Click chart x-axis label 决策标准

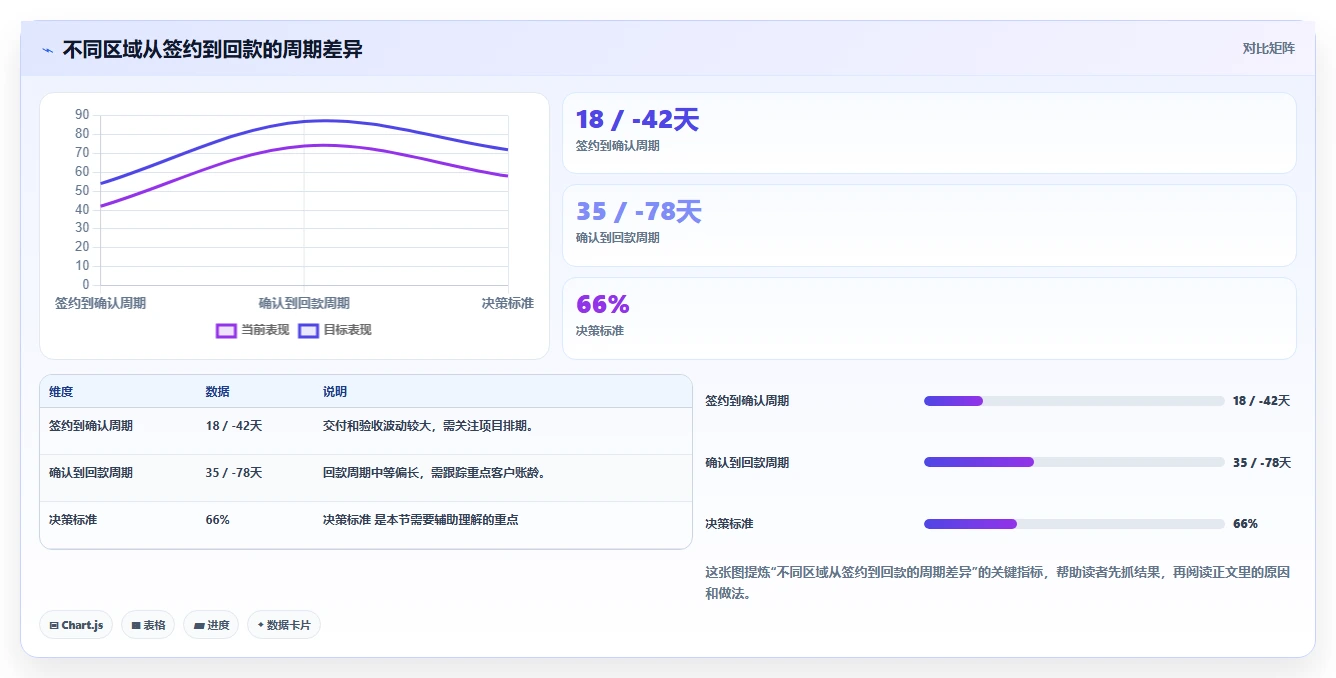coord(508,303)
